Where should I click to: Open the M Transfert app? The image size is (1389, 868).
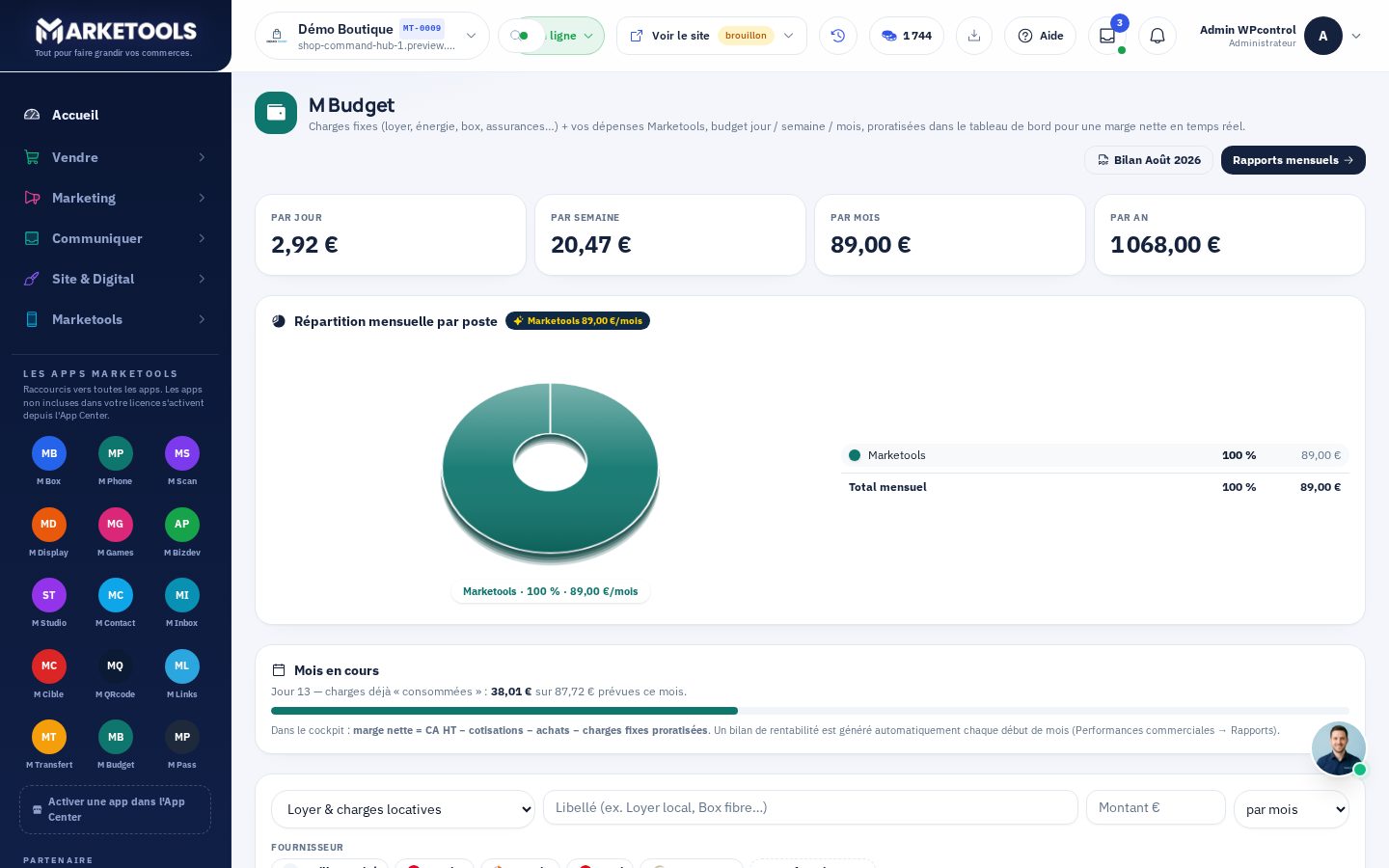point(49,737)
